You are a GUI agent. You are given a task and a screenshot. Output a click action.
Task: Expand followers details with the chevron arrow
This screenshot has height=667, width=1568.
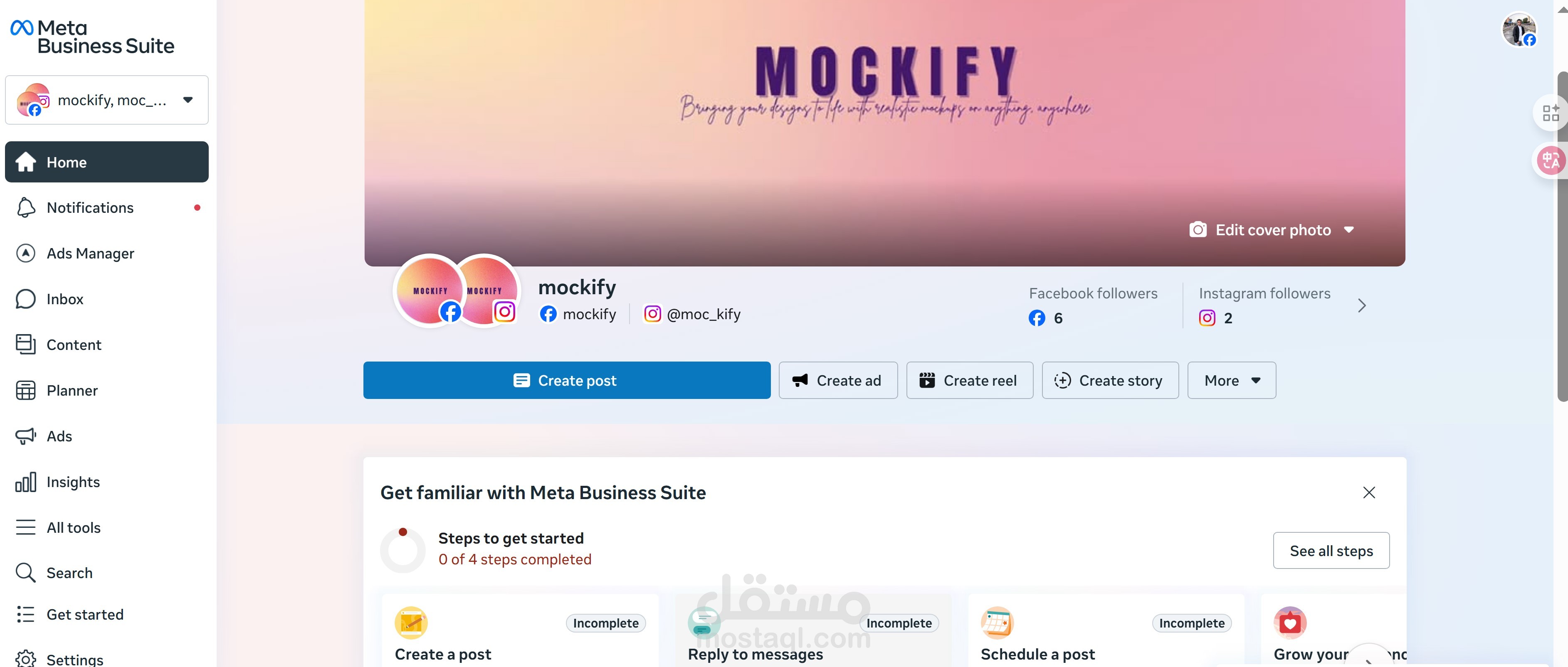1362,305
